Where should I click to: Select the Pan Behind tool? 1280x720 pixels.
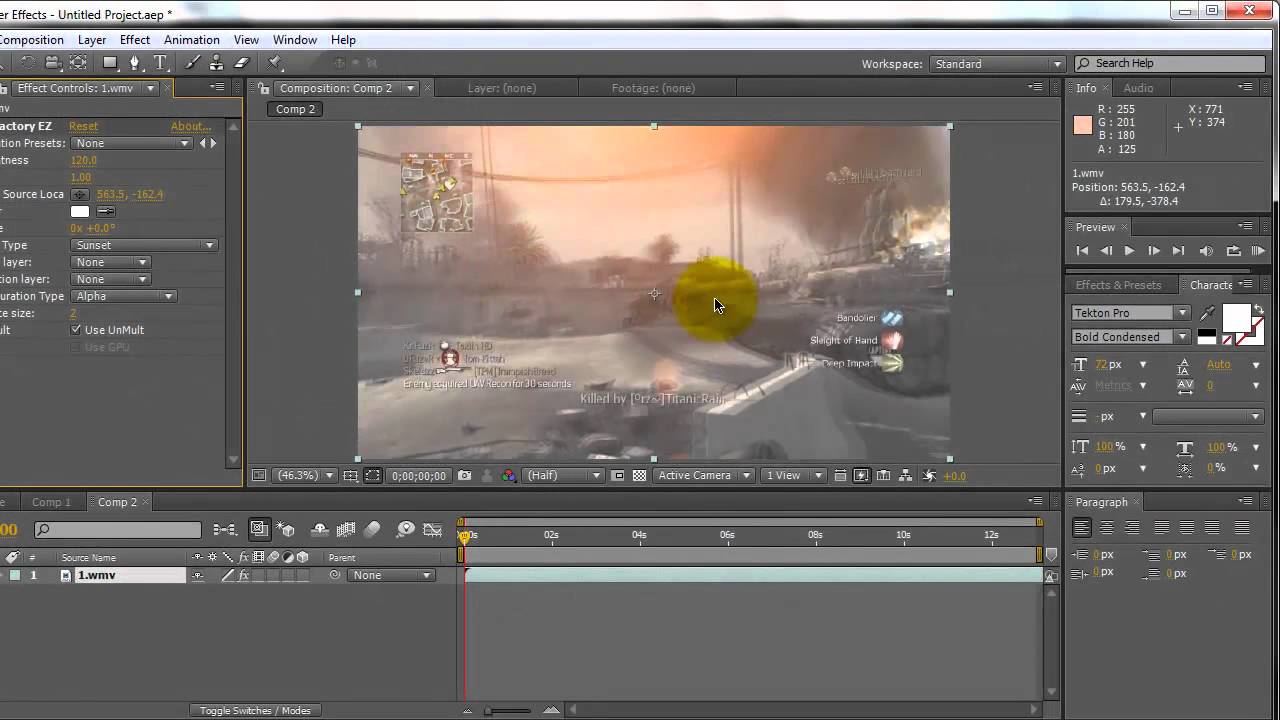click(x=78, y=63)
